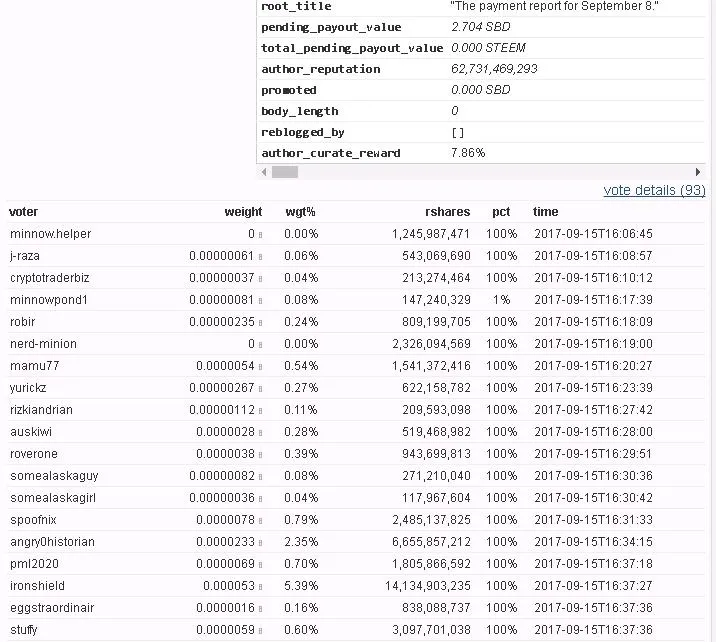
Task: Select voter j-raza
Action: click(25, 256)
